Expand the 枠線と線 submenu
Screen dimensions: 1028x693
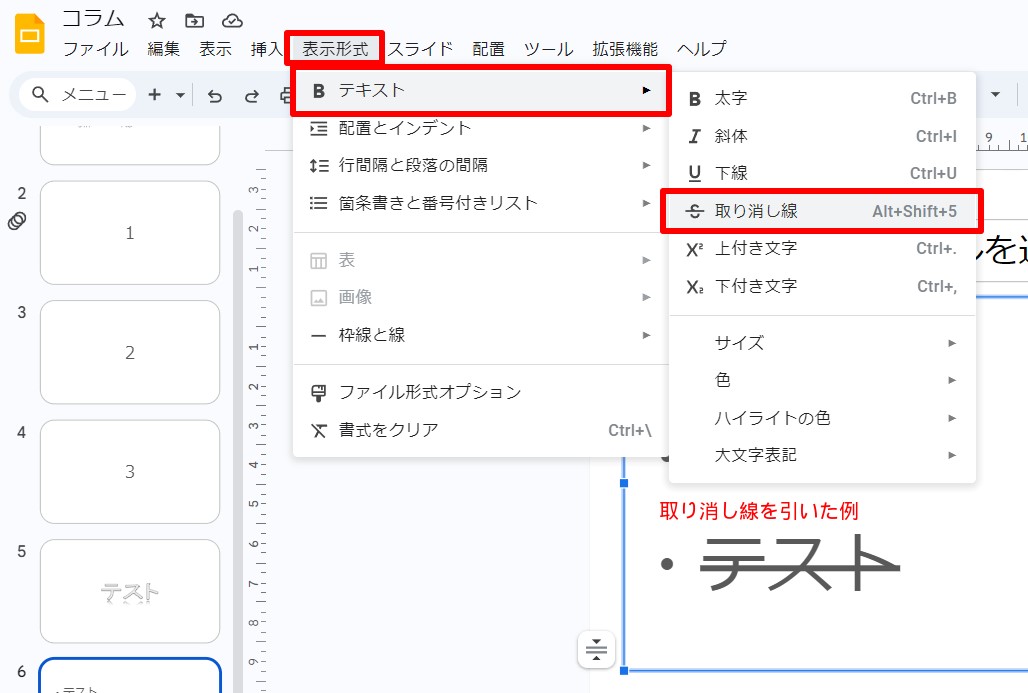tap(481, 335)
